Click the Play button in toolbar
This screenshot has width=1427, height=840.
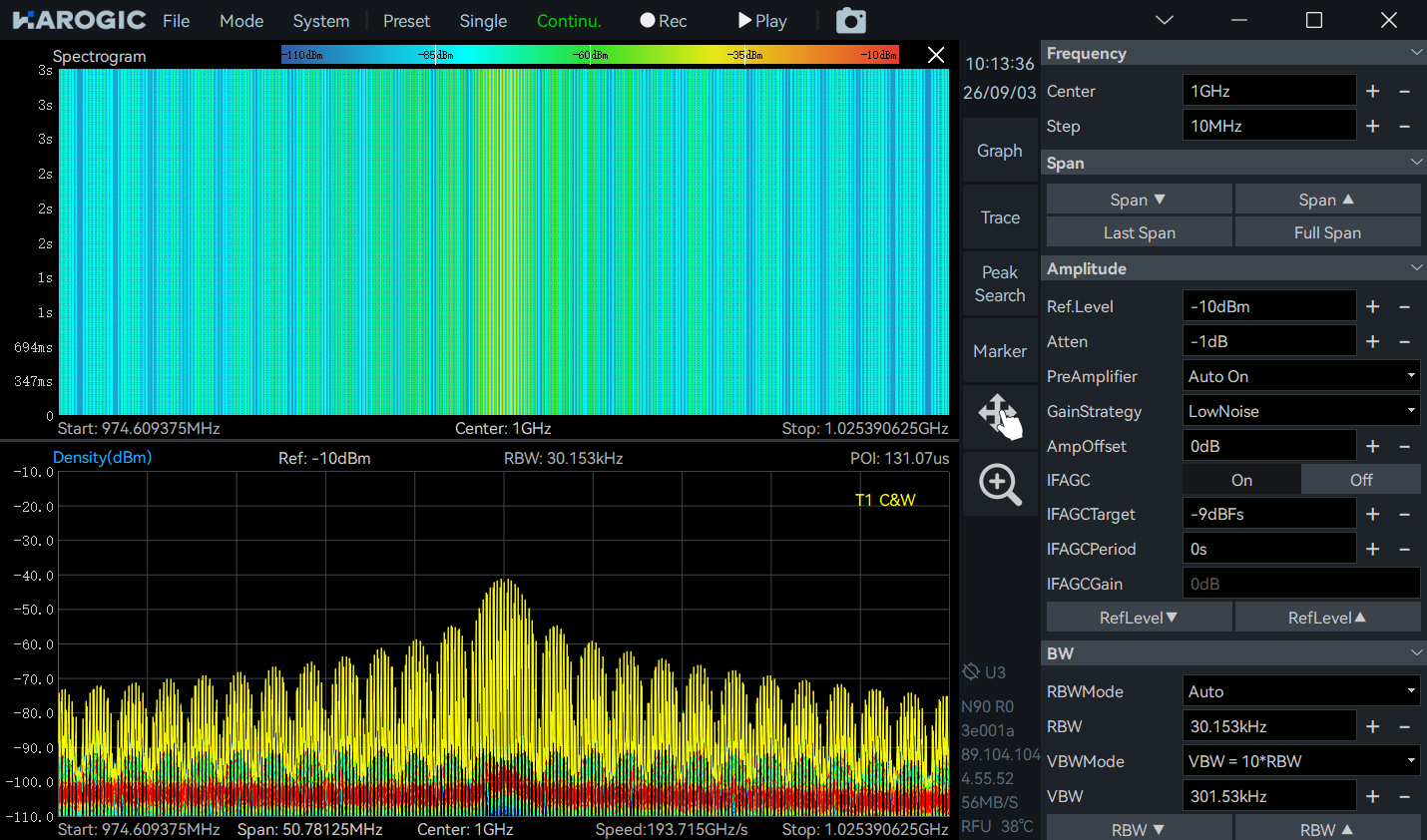762,21
